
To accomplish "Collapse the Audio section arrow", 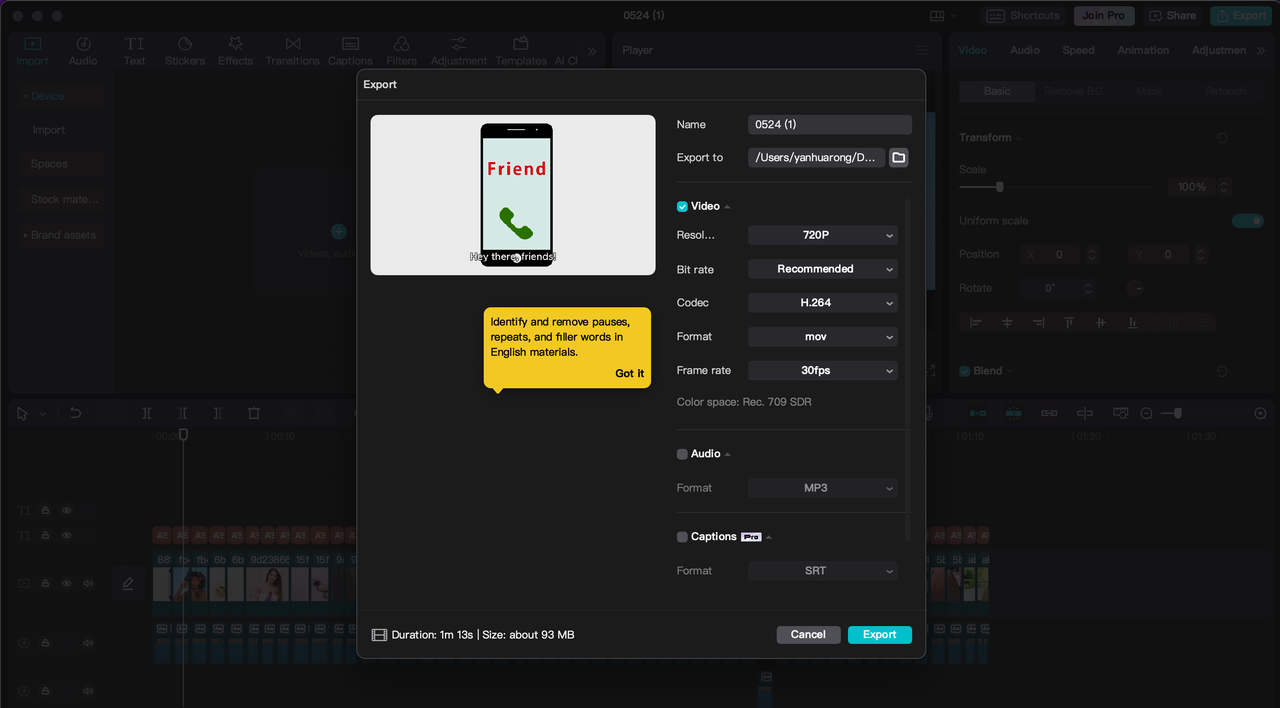I will pos(727,455).
